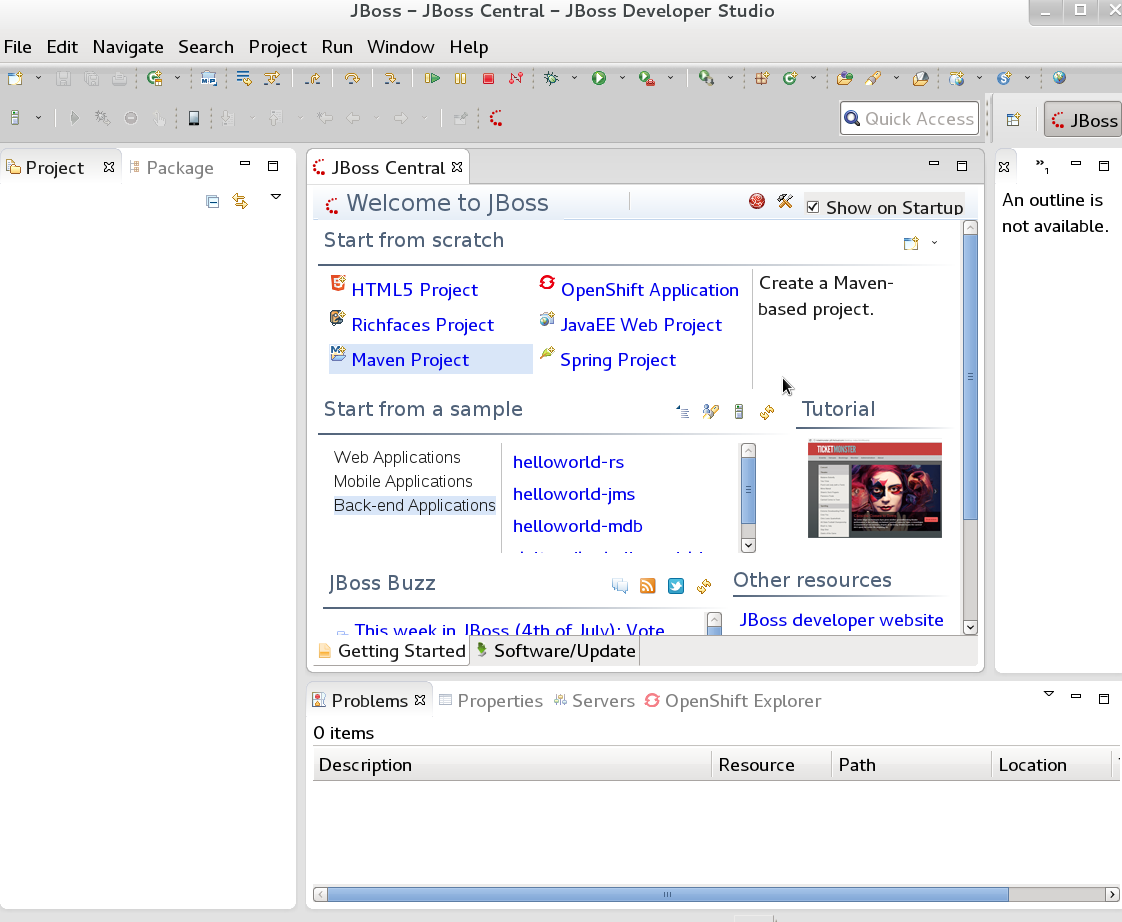This screenshot has width=1122, height=922.
Task: Click the JBoss Buzz RSS feed icon
Action: coord(648,586)
